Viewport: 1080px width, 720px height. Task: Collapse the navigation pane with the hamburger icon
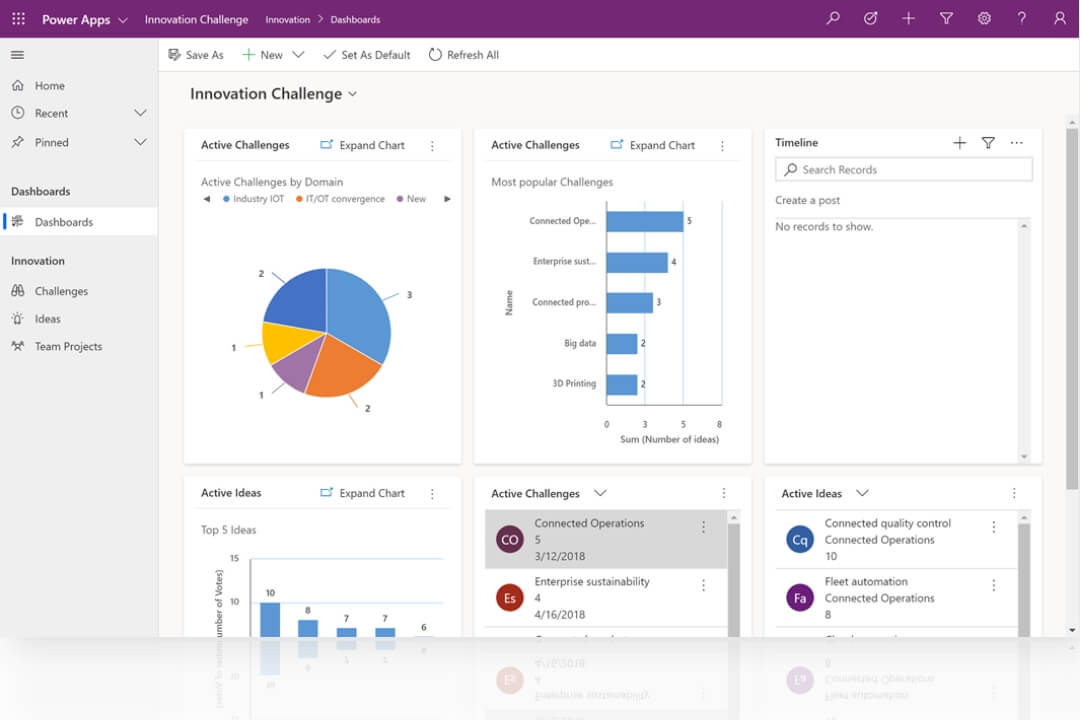point(17,55)
